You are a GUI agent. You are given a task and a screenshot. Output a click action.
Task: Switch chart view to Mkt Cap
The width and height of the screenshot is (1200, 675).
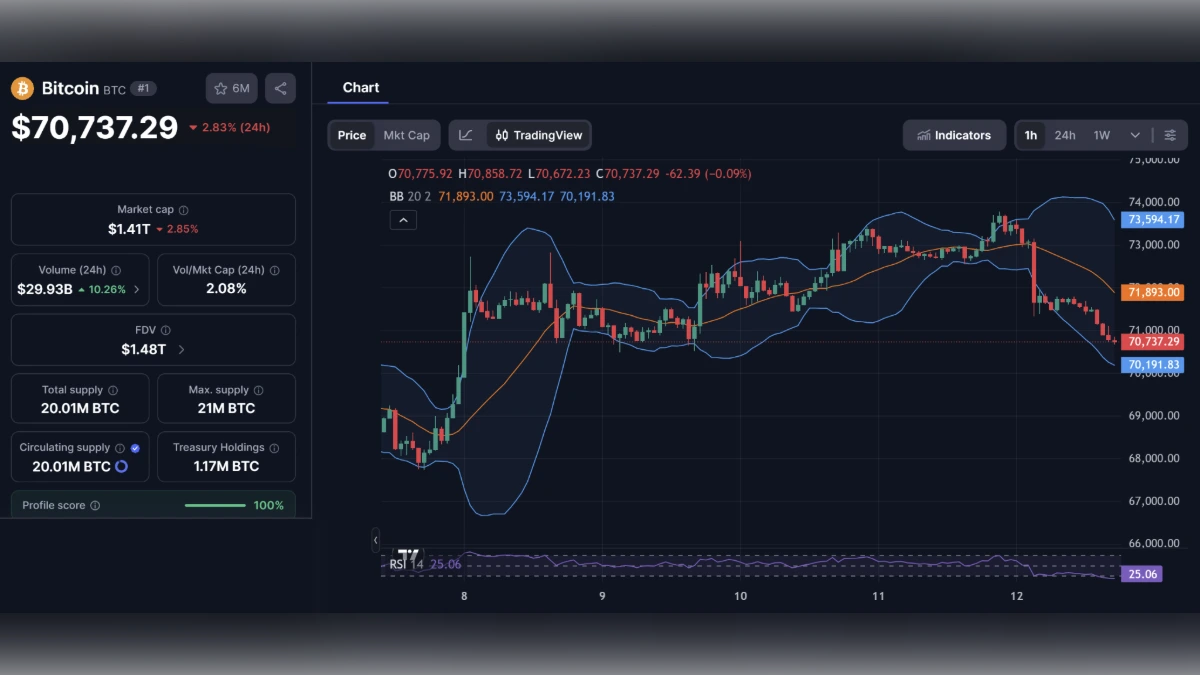(406, 134)
